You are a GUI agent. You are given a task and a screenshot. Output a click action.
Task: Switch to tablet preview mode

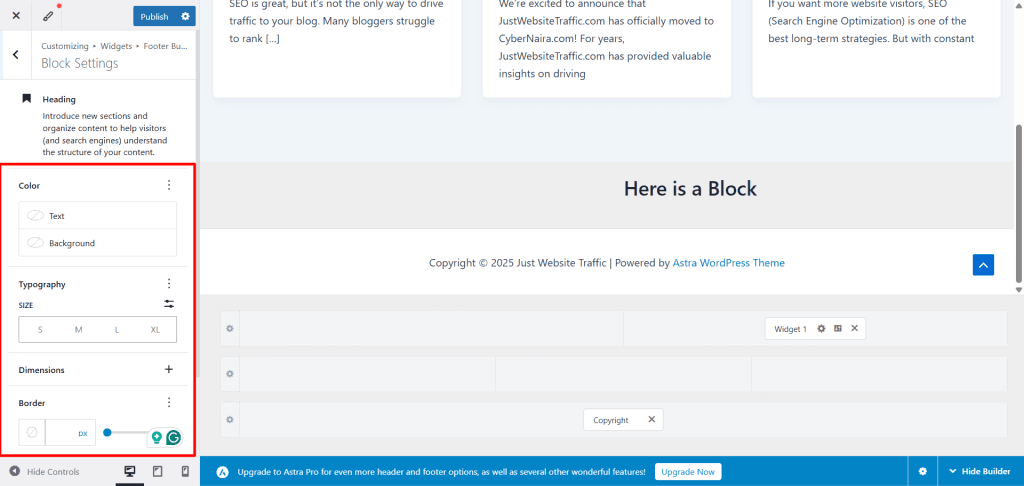click(157, 471)
